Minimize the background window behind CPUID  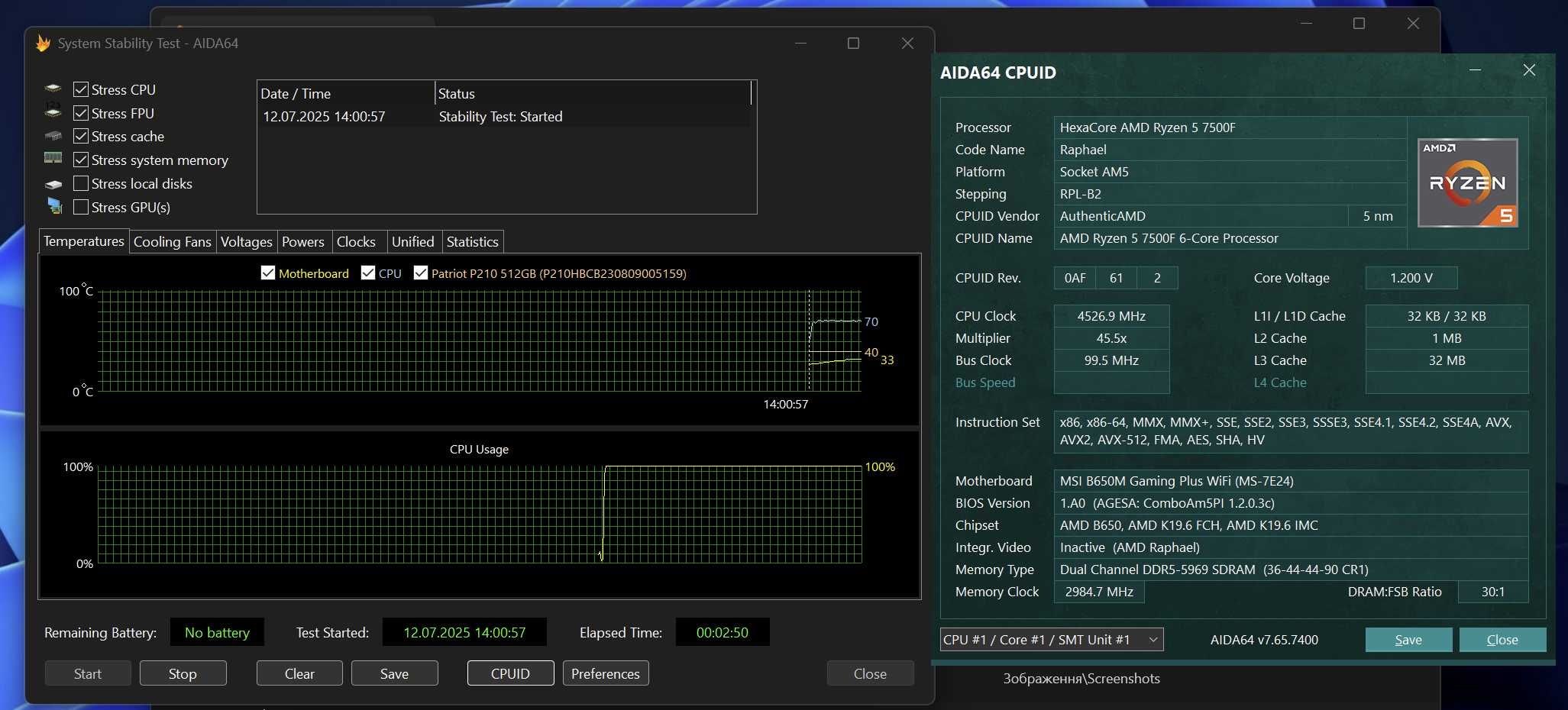pyautogui.click(x=1306, y=24)
